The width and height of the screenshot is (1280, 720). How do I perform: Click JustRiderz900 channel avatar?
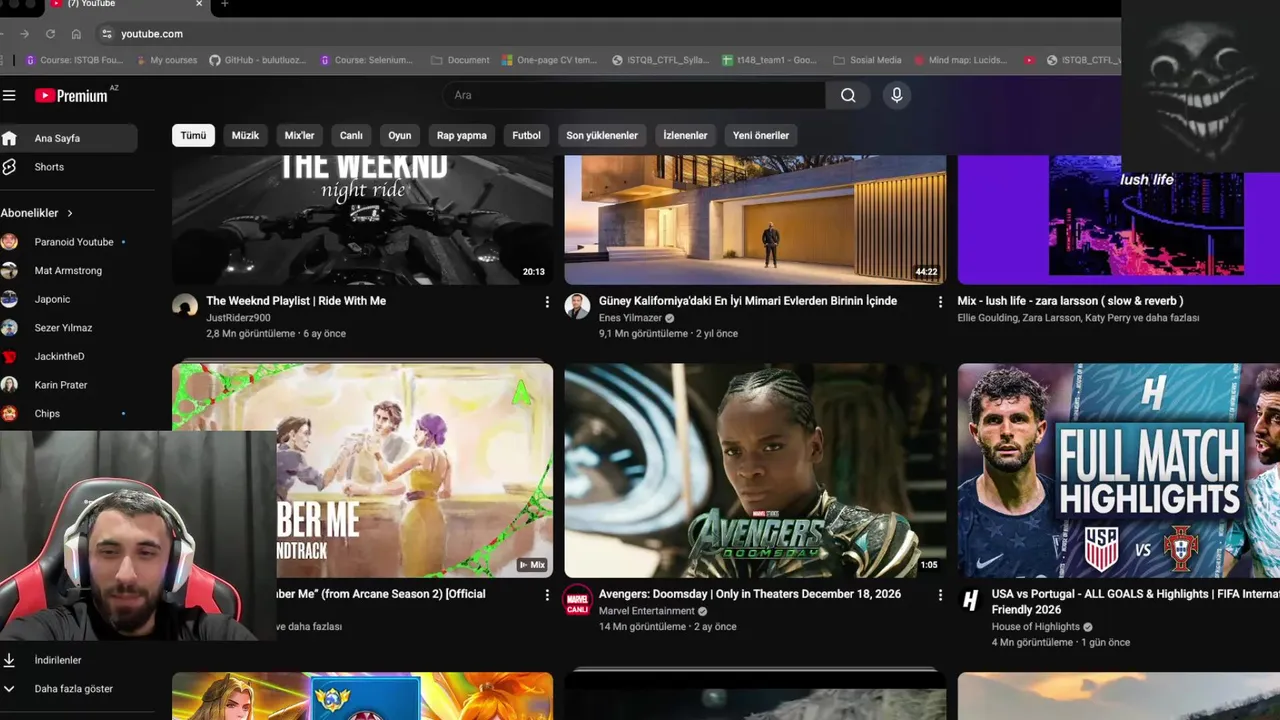pyautogui.click(x=185, y=306)
